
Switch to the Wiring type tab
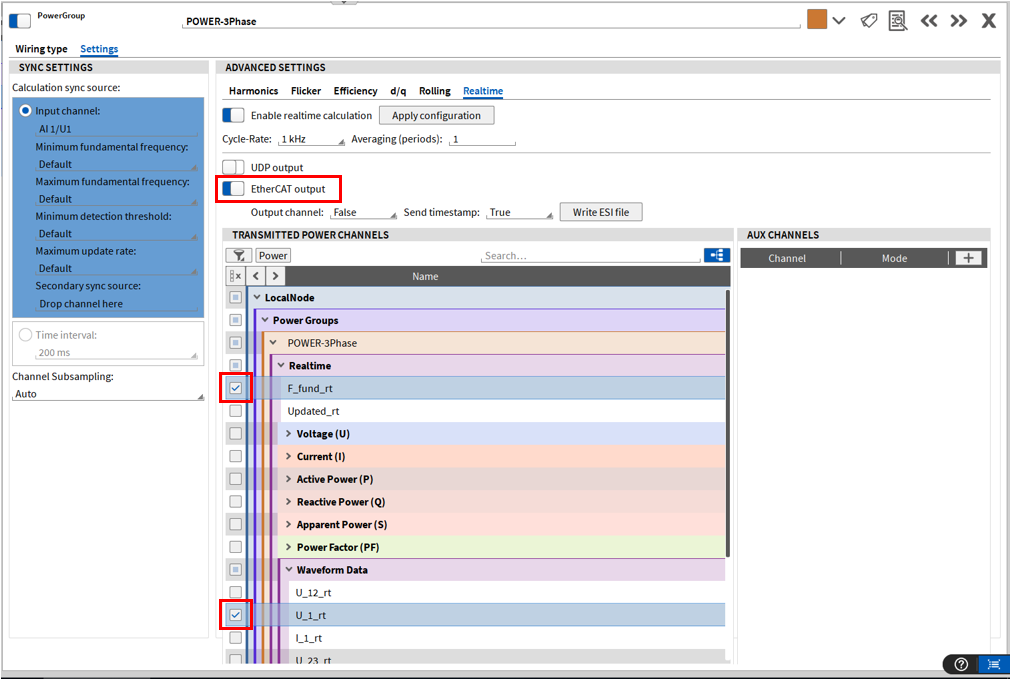pos(41,48)
